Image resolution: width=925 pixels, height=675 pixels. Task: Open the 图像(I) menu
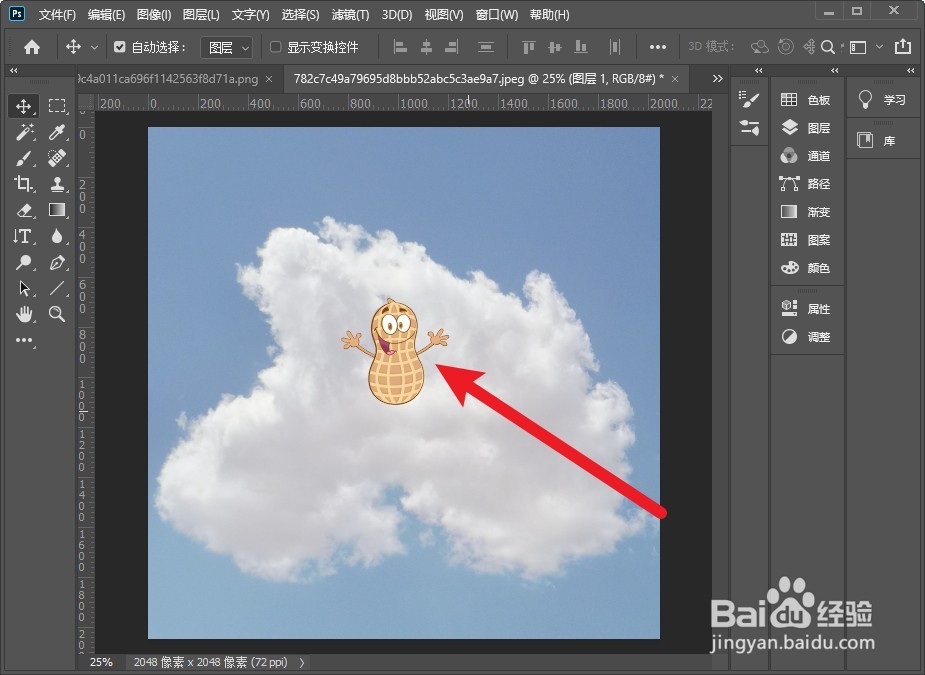pos(154,14)
